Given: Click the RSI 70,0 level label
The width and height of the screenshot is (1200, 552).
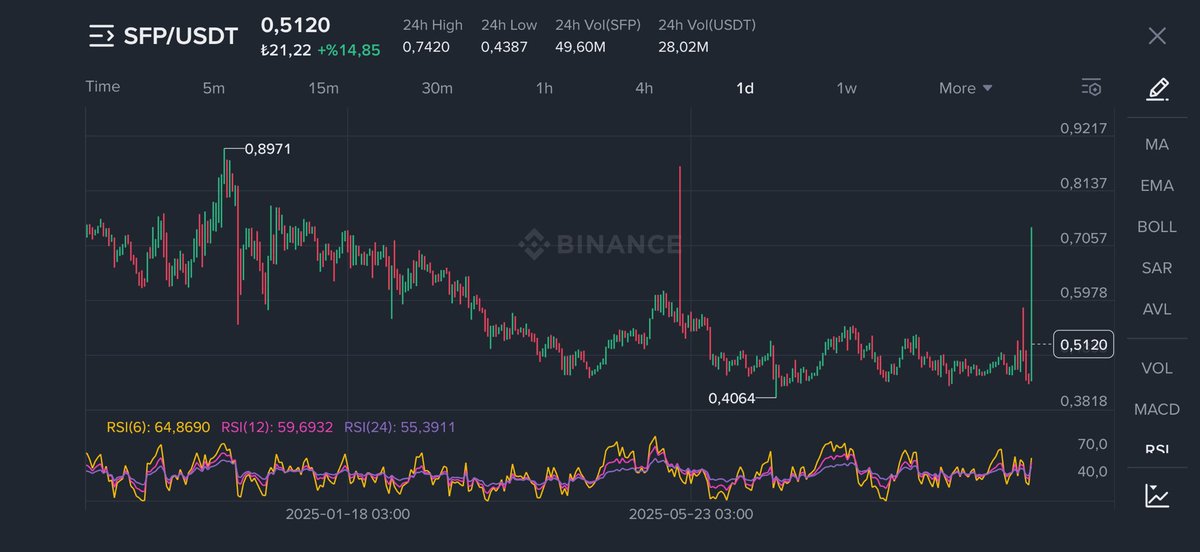Looking at the screenshot, I should click(1092, 444).
